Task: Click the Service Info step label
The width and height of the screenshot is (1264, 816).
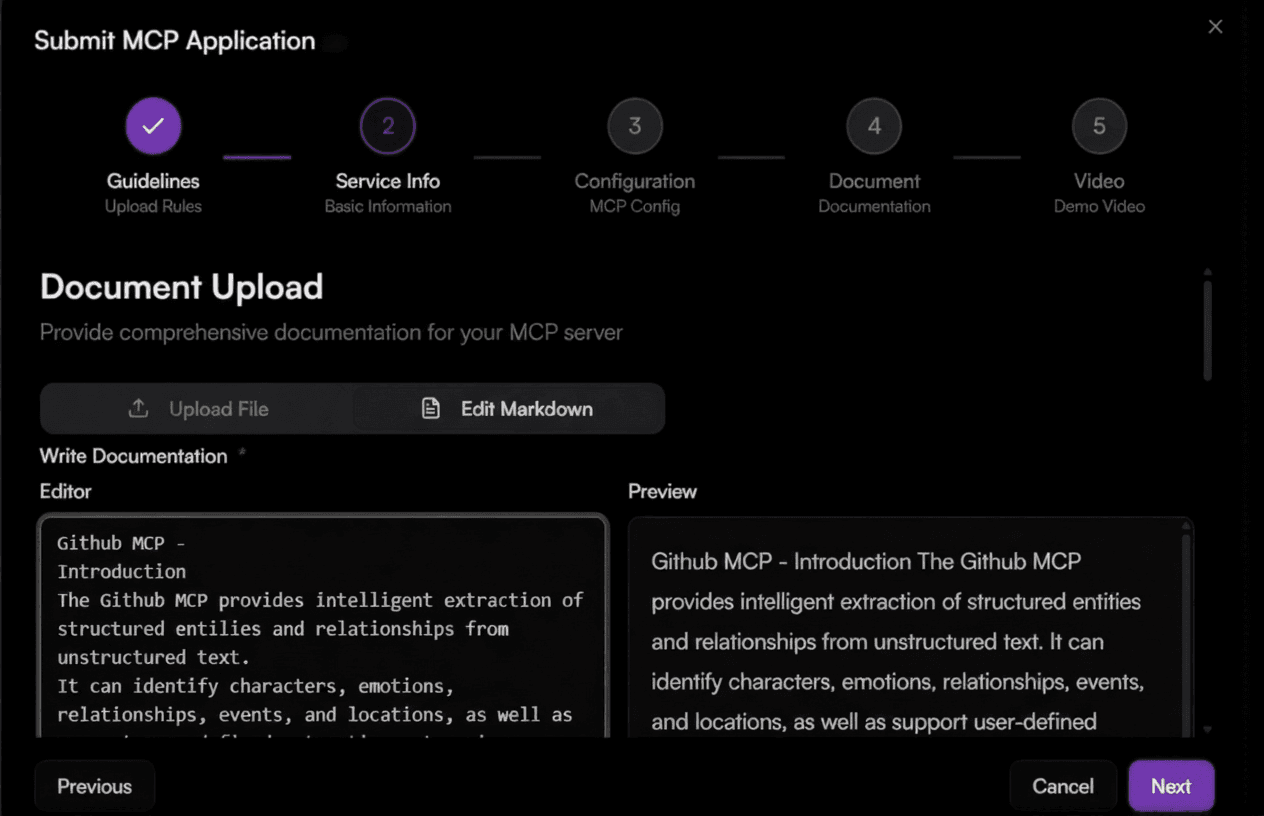Action: [388, 181]
